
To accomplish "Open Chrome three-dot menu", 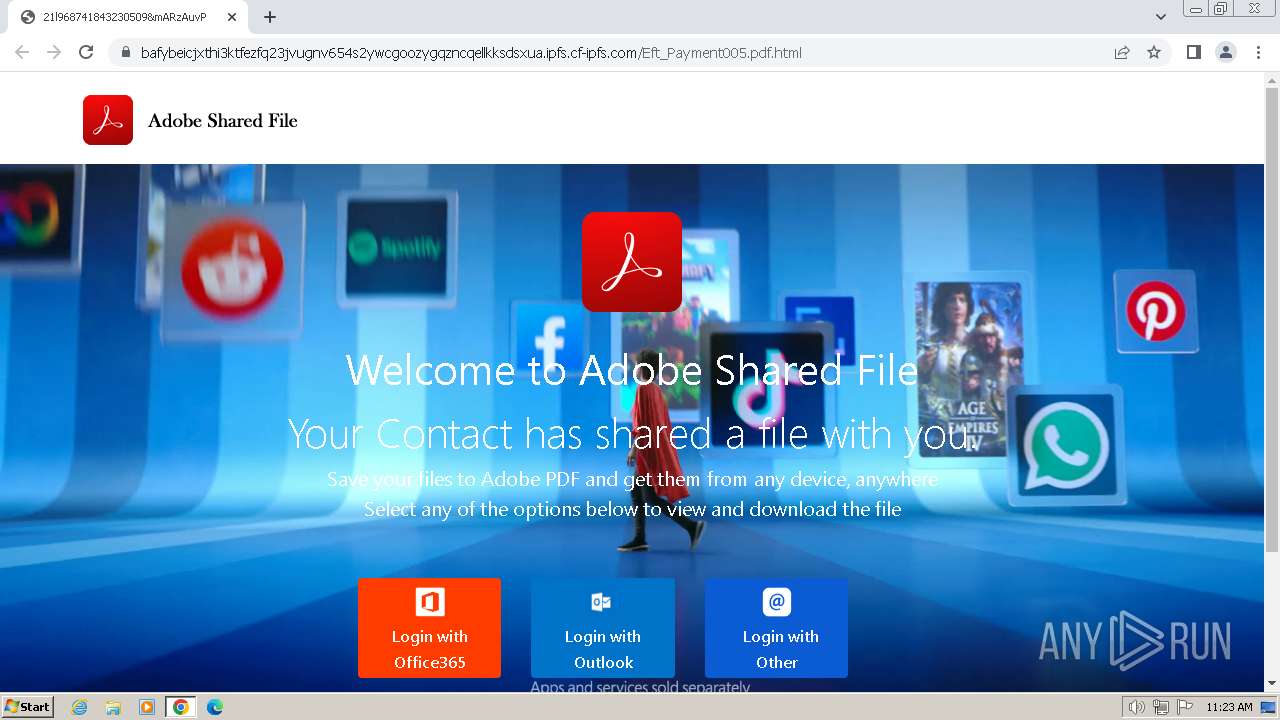I will point(1258,52).
